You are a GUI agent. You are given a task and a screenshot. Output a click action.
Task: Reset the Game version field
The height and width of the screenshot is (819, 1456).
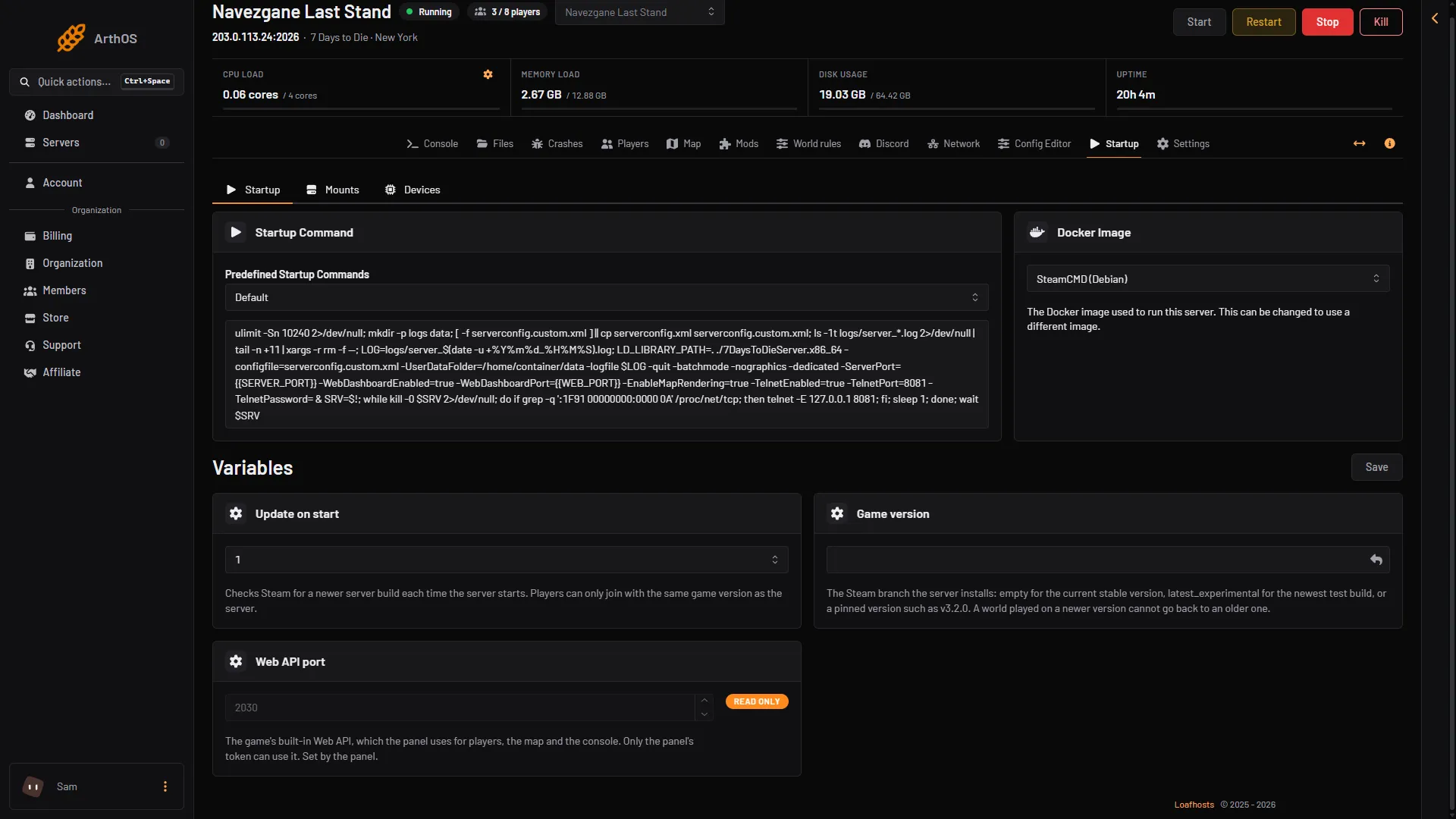coord(1376,560)
